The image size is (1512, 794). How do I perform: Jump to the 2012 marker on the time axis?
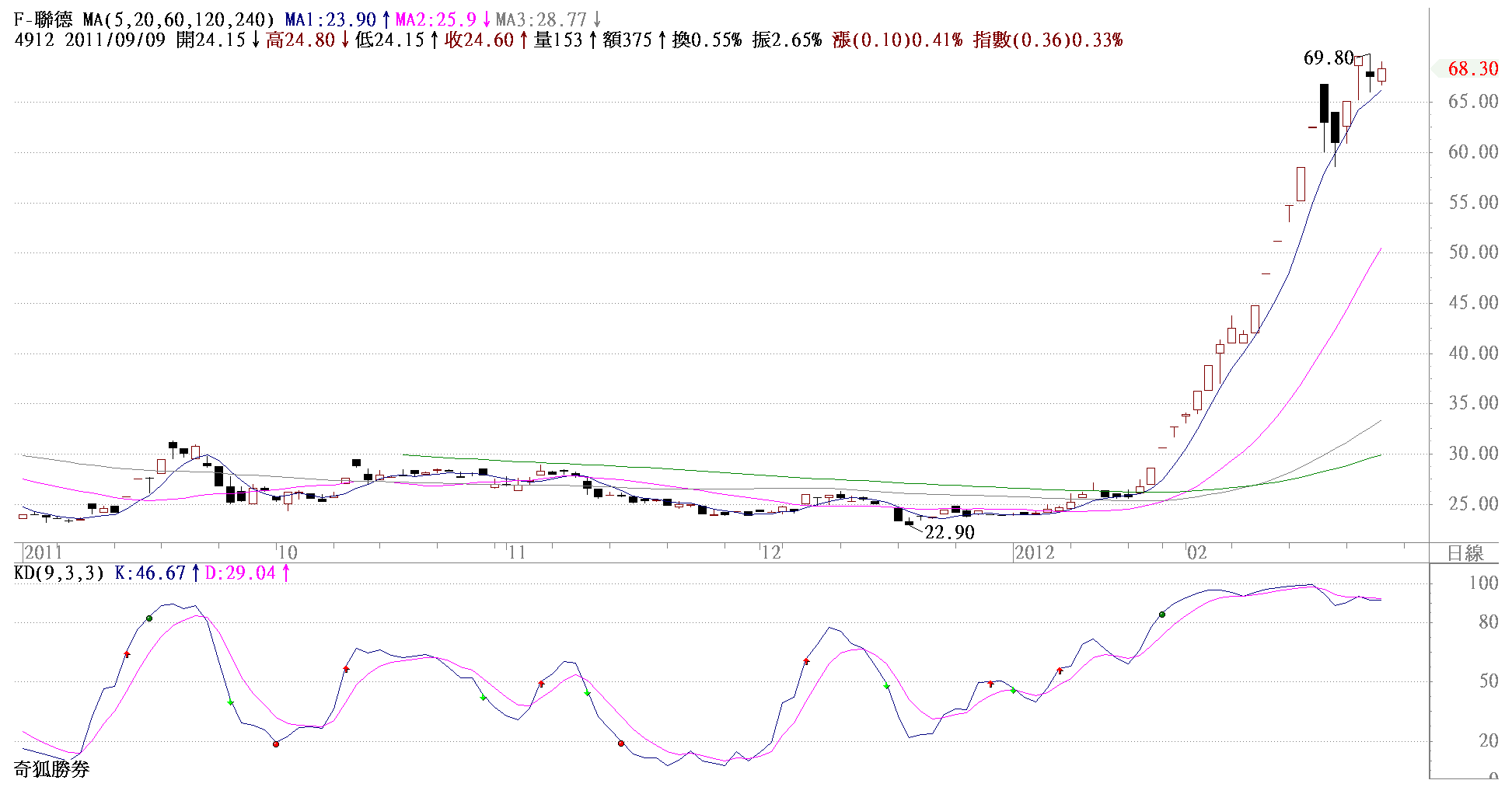pyautogui.click(x=1035, y=552)
